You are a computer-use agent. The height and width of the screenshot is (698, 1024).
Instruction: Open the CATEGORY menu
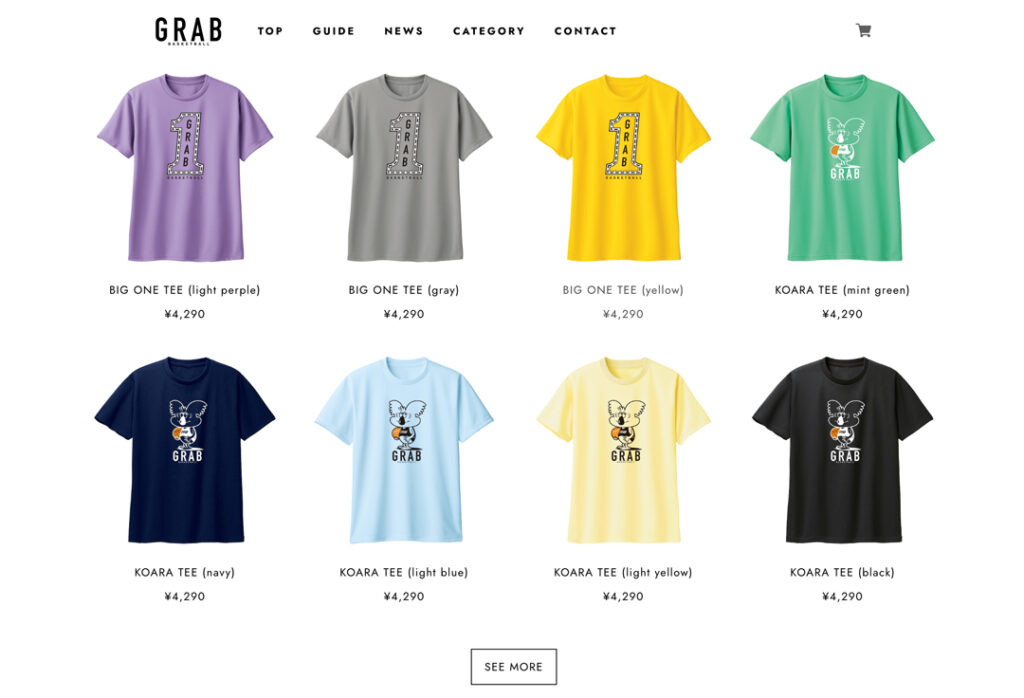coord(488,31)
